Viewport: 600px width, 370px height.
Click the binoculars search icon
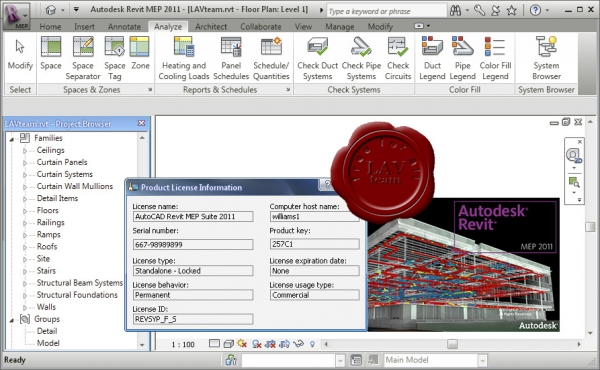point(455,10)
